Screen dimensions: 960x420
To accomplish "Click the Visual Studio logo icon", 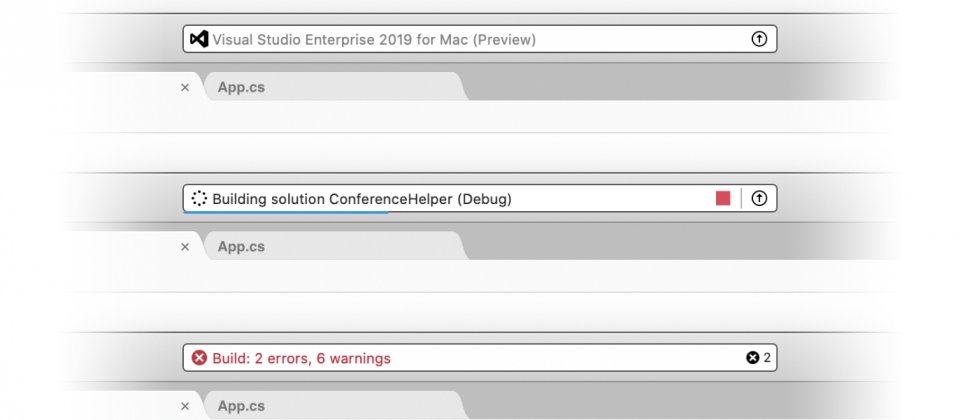I will click(x=199, y=39).
